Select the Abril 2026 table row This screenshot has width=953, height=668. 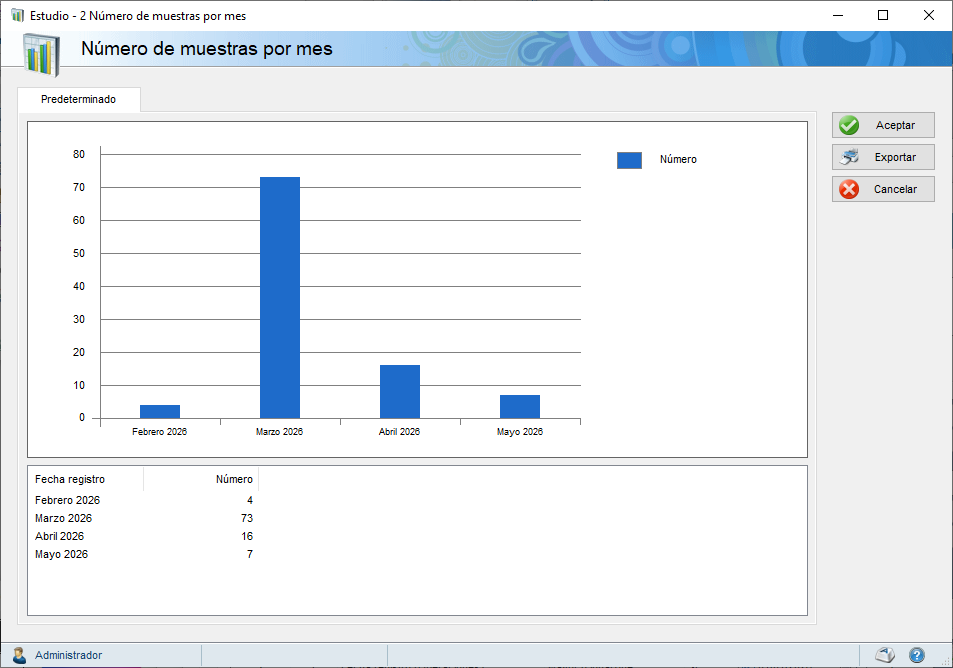[144, 536]
